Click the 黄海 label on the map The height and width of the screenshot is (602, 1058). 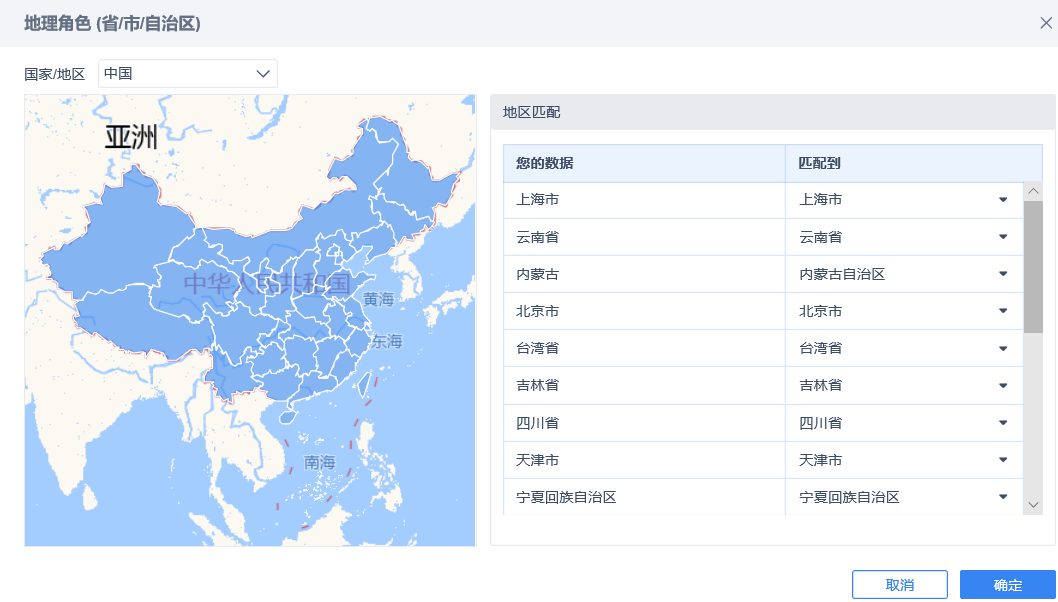coord(379,299)
